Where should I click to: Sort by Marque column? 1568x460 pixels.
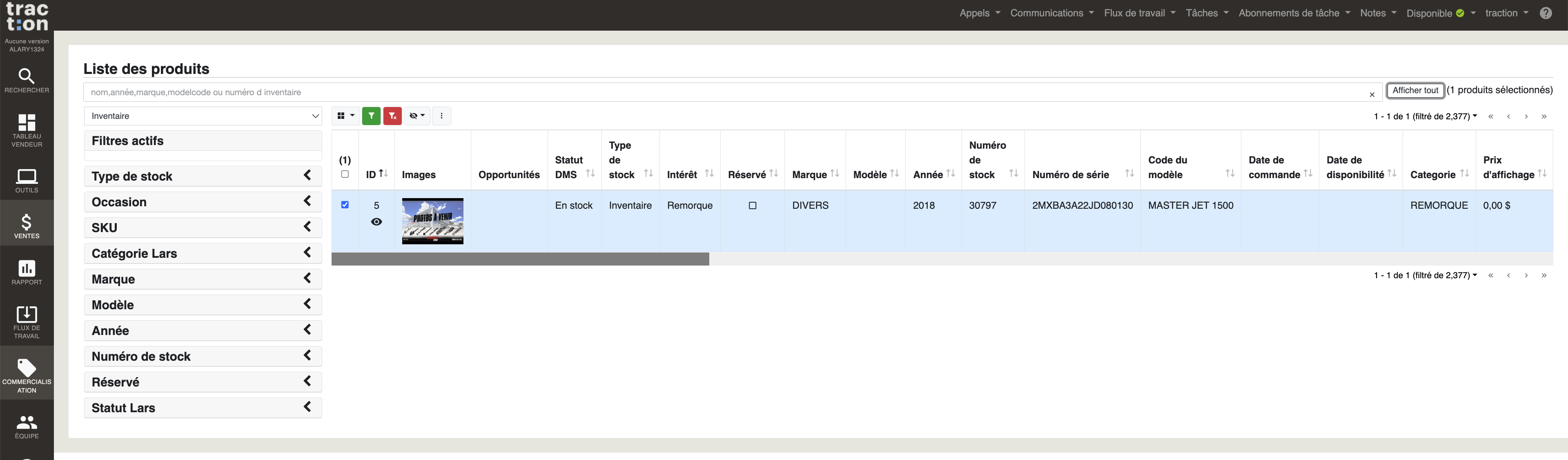point(835,174)
